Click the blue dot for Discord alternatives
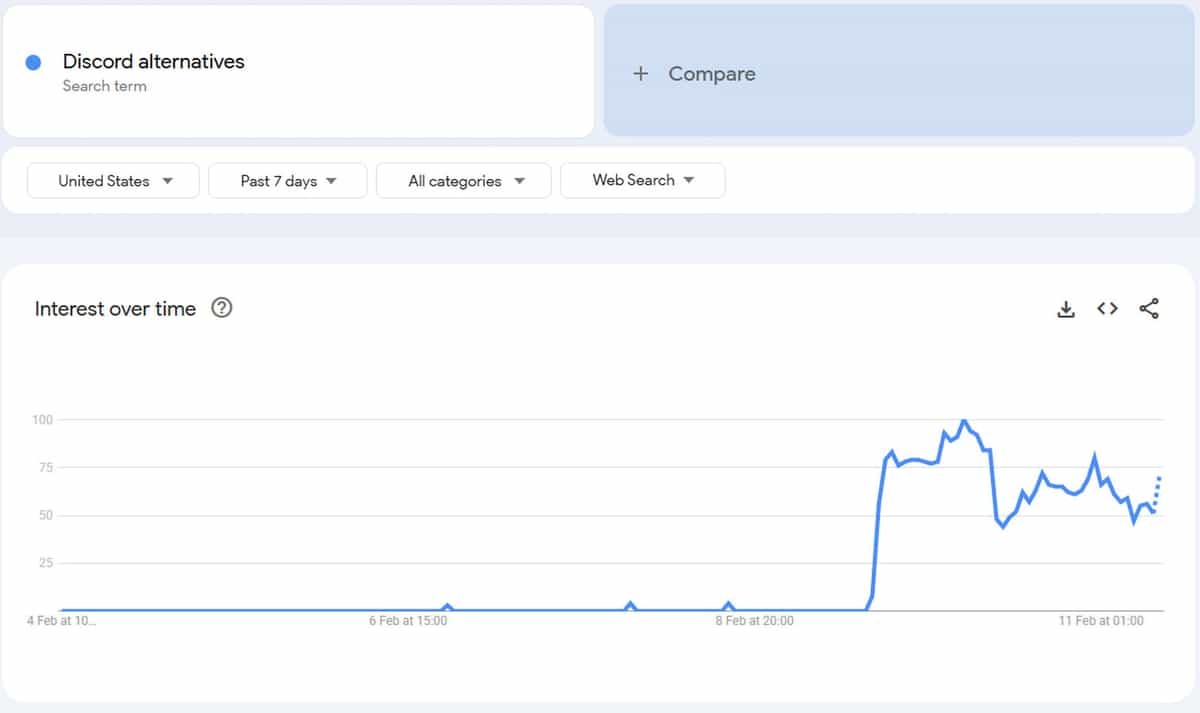Viewport: 1200px width, 713px height. pyautogui.click(x=33, y=62)
